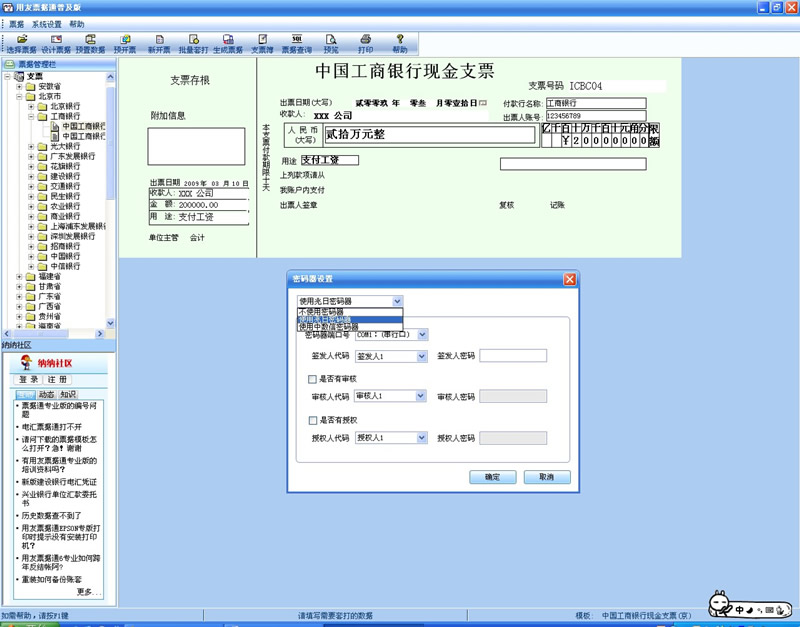Click the 纳纳社区 mascot logo
Screen dimensions: 800x627
click(26, 363)
